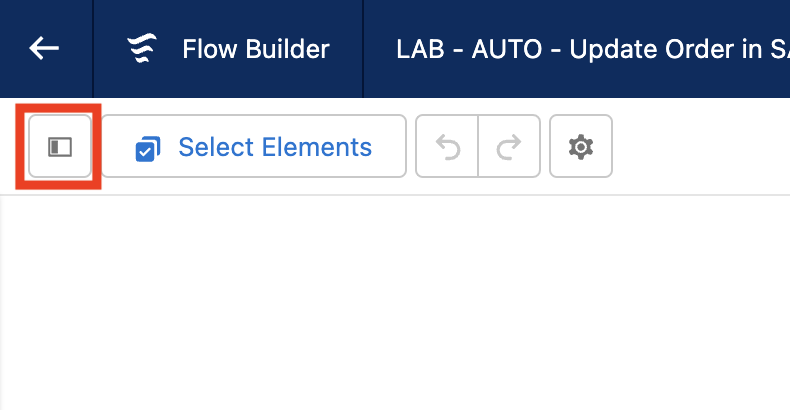Viewport: 790px width, 410px height.
Task: Click the back arrow in the header
Action: 45,48
